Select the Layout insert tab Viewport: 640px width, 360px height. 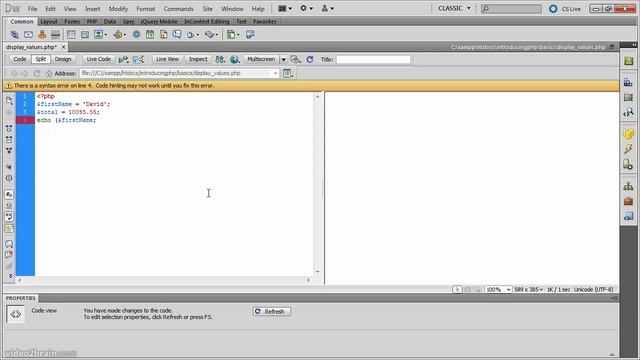click(x=49, y=21)
